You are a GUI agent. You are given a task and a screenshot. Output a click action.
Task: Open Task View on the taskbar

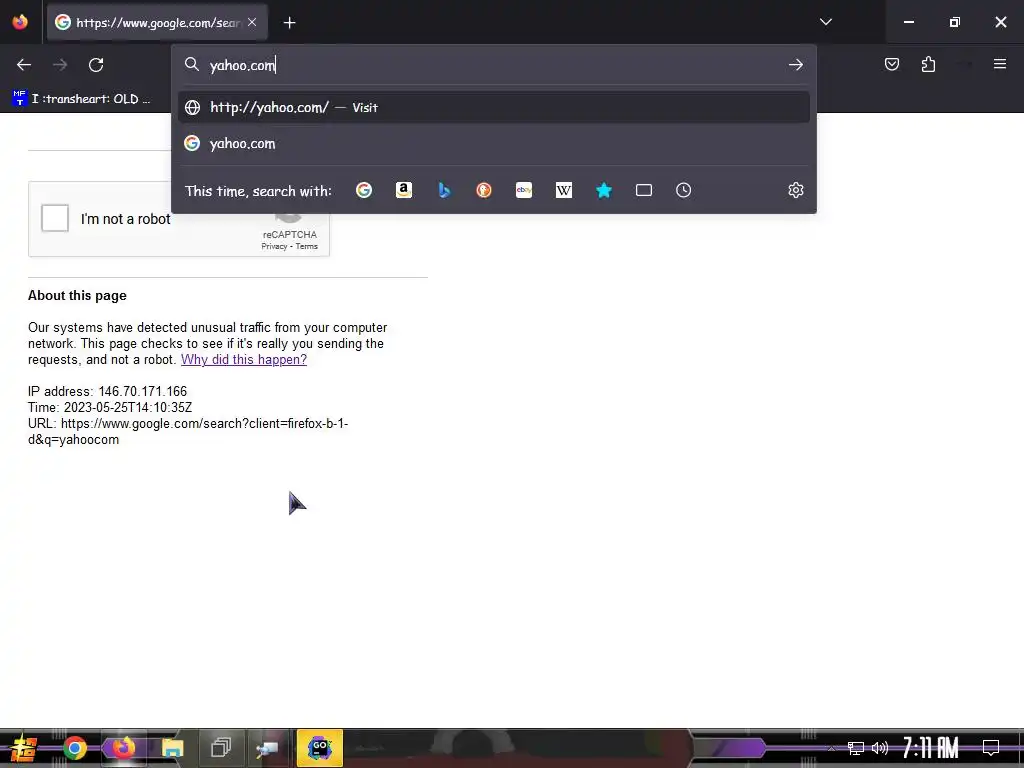[x=221, y=748]
